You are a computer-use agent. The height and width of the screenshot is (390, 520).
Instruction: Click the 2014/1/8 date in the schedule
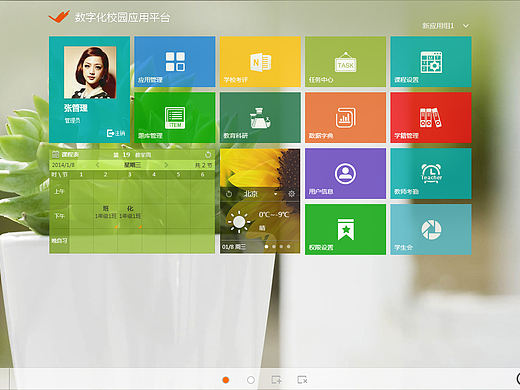click(x=63, y=165)
